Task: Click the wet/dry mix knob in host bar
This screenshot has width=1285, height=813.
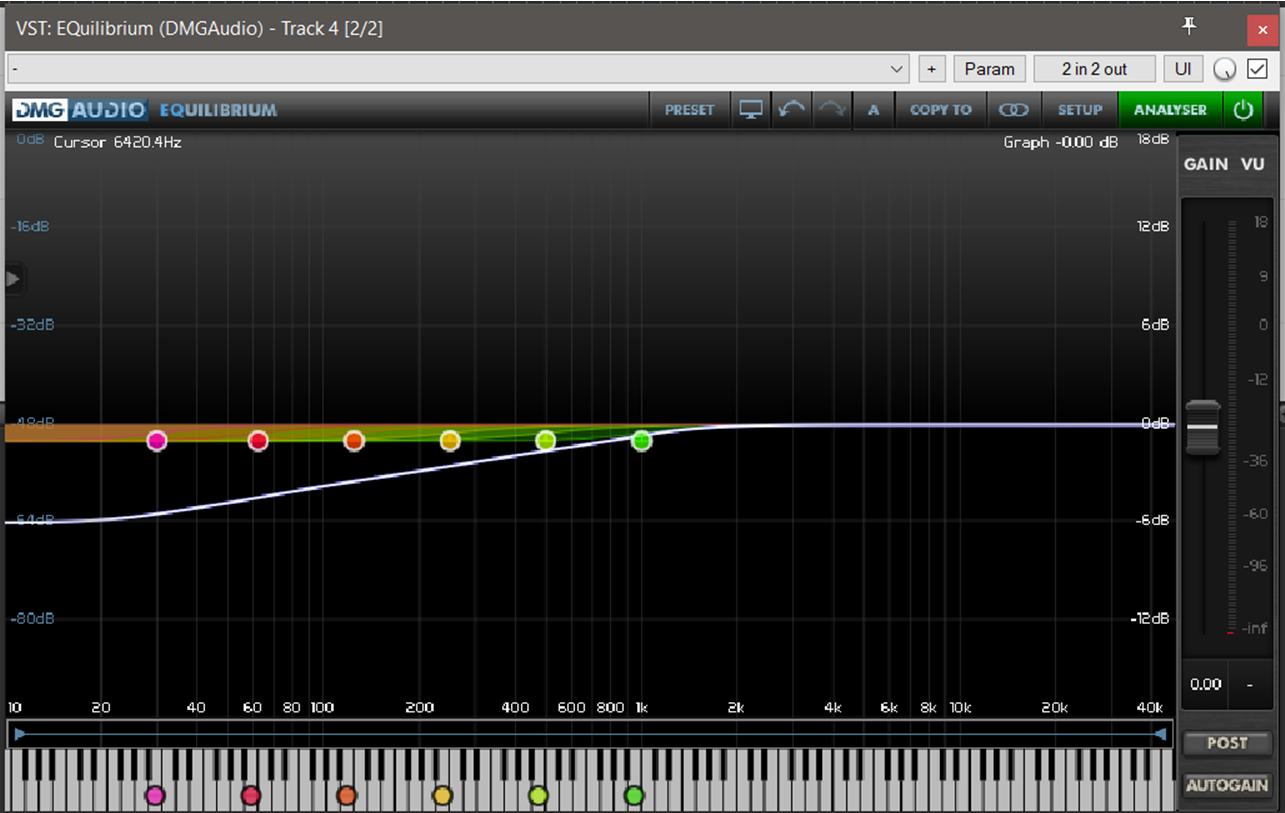Action: pos(1225,69)
